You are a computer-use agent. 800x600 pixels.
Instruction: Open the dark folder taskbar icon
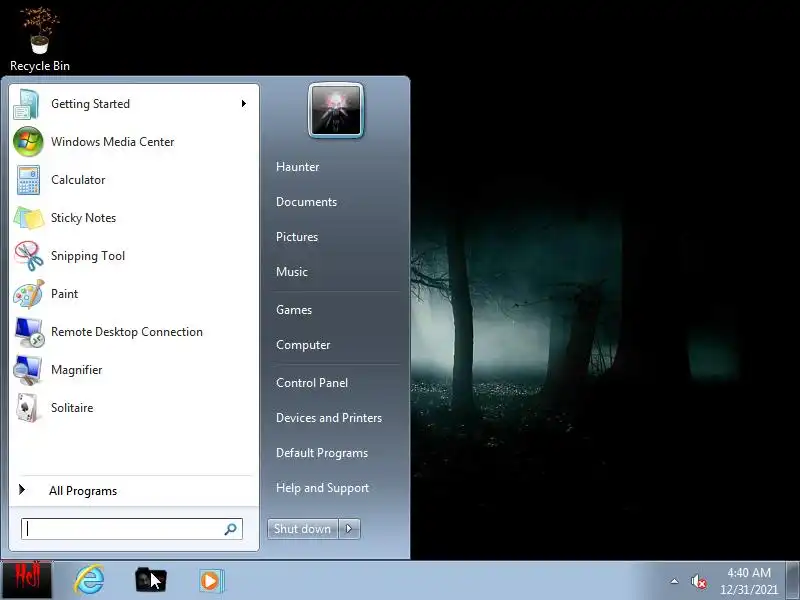click(x=150, y=581)
